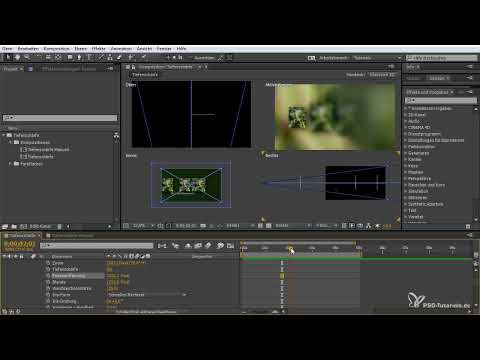The height and width of the screenshot is (360, 480).
Task: Select the Pan Behind anchor point tool
Action: click(58, 57)
